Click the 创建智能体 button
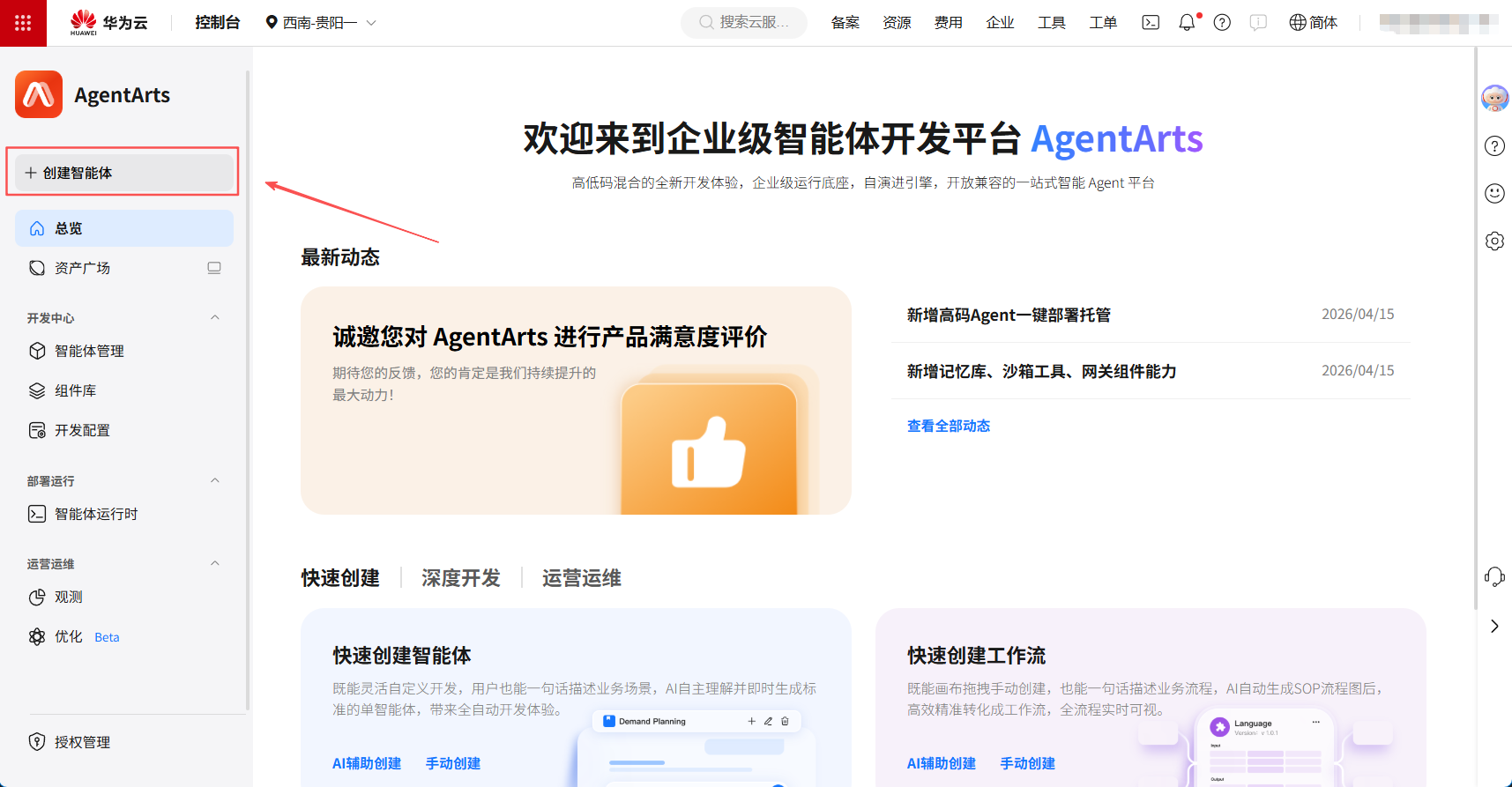The height and width of the screenshot is (787, 1512). pyautogui.click(x=124, y=173)
